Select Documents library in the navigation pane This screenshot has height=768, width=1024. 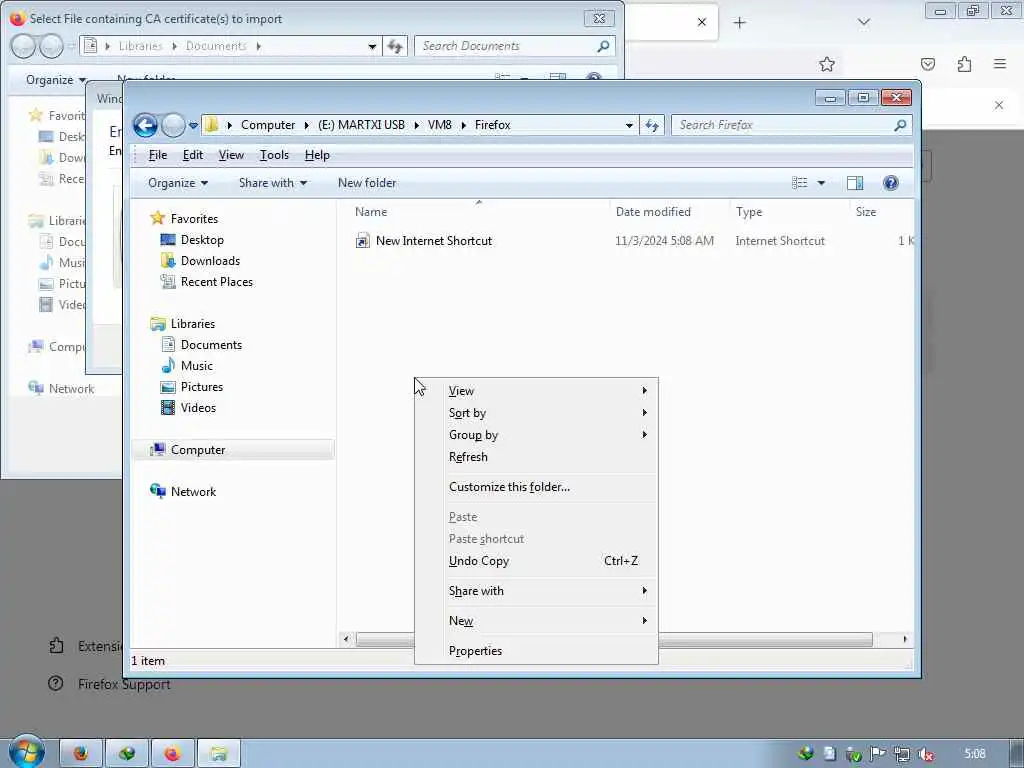point(211,345)
